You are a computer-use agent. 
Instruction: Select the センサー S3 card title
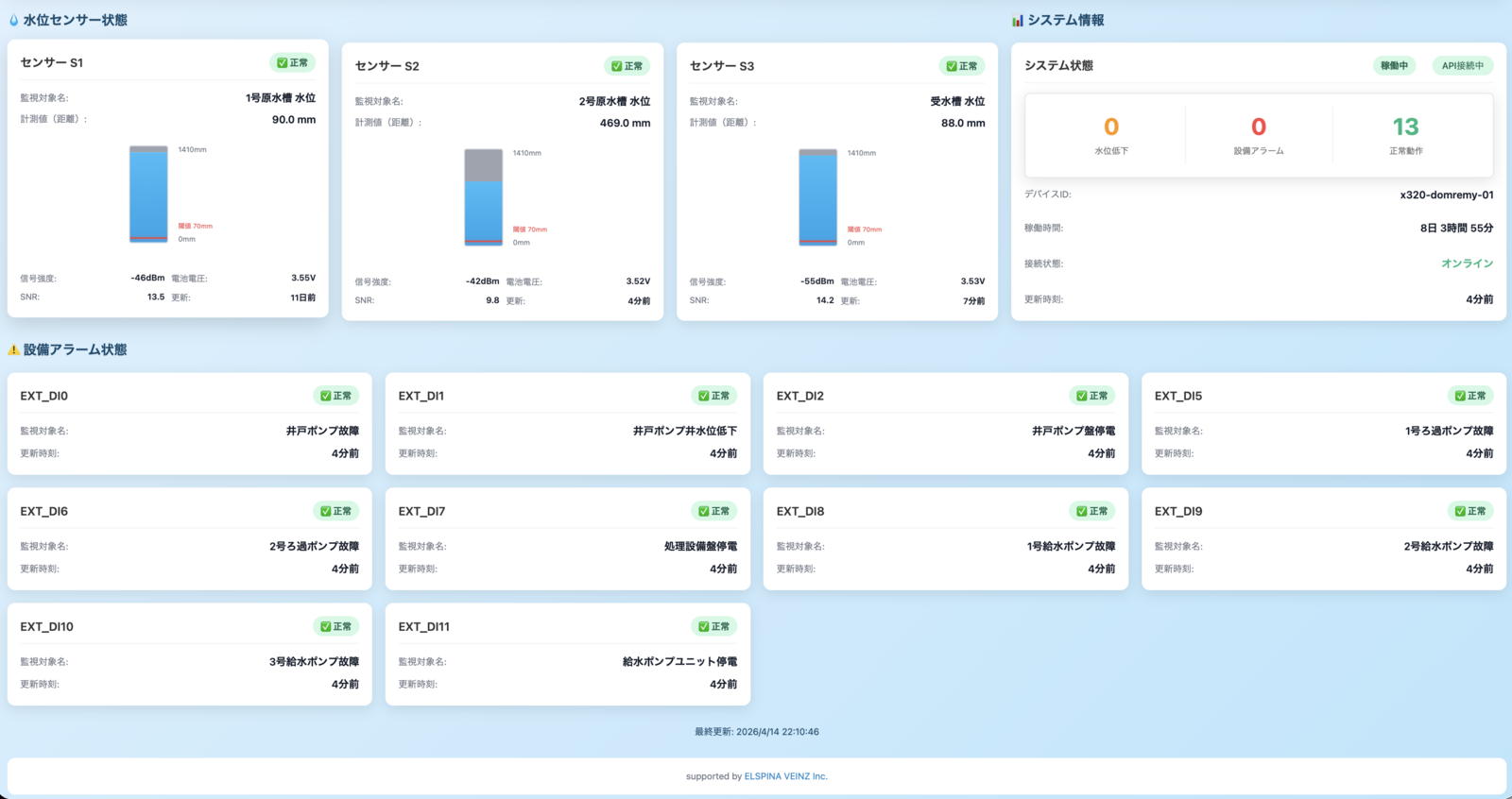[x=722, y=66]
